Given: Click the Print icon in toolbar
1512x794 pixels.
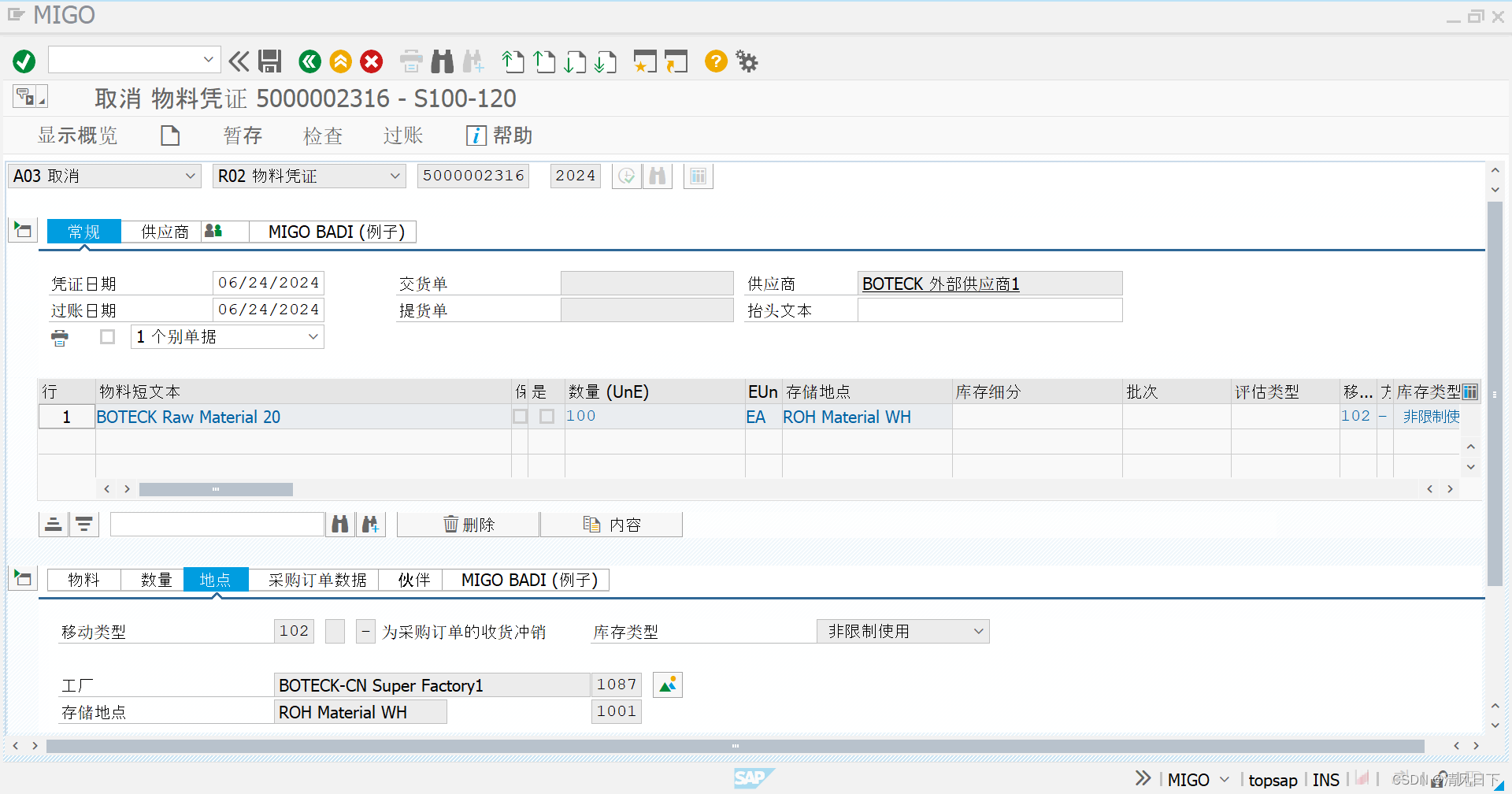Looking at the screenshot, I should 411,61.
